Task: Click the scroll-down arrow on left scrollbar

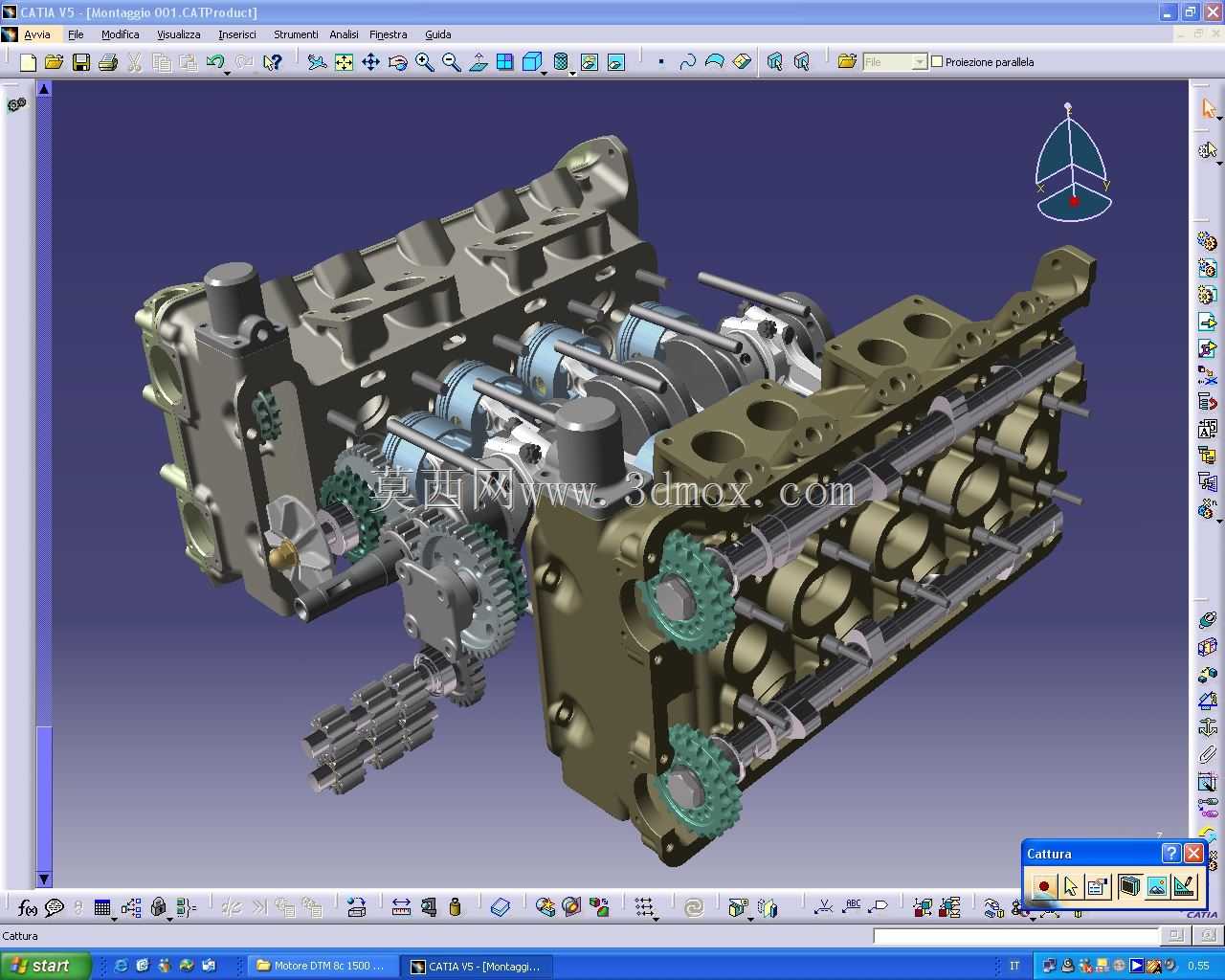Action: pos(44,880)
